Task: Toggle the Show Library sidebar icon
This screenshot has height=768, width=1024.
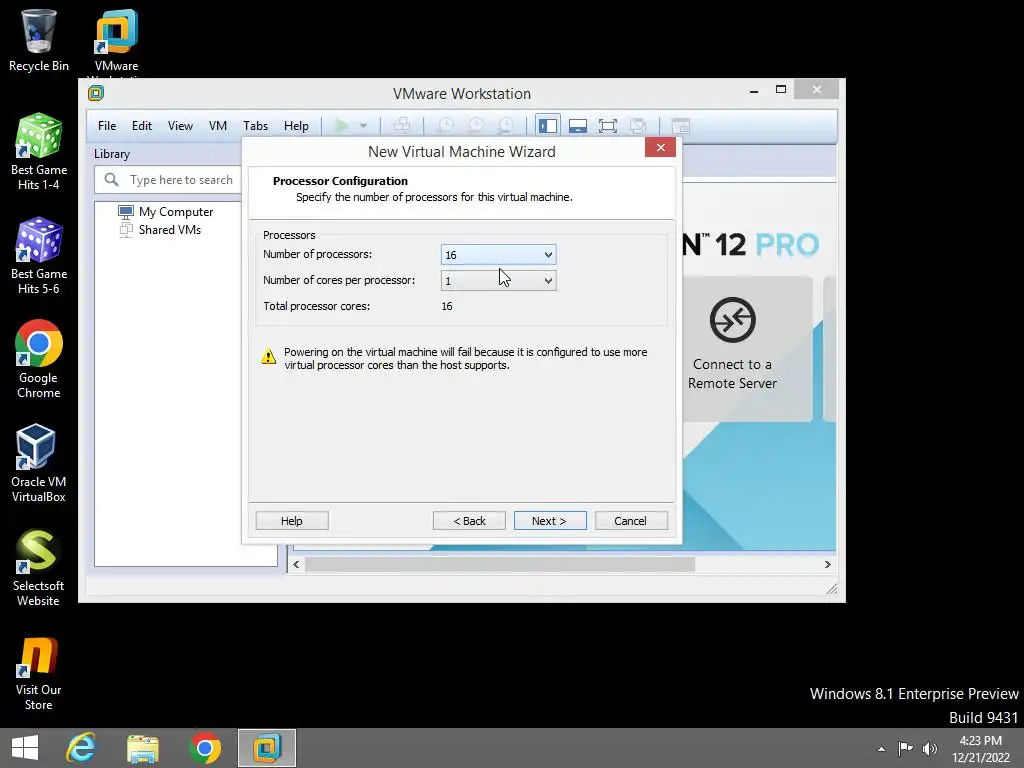Action: click(x=547, y=125)
